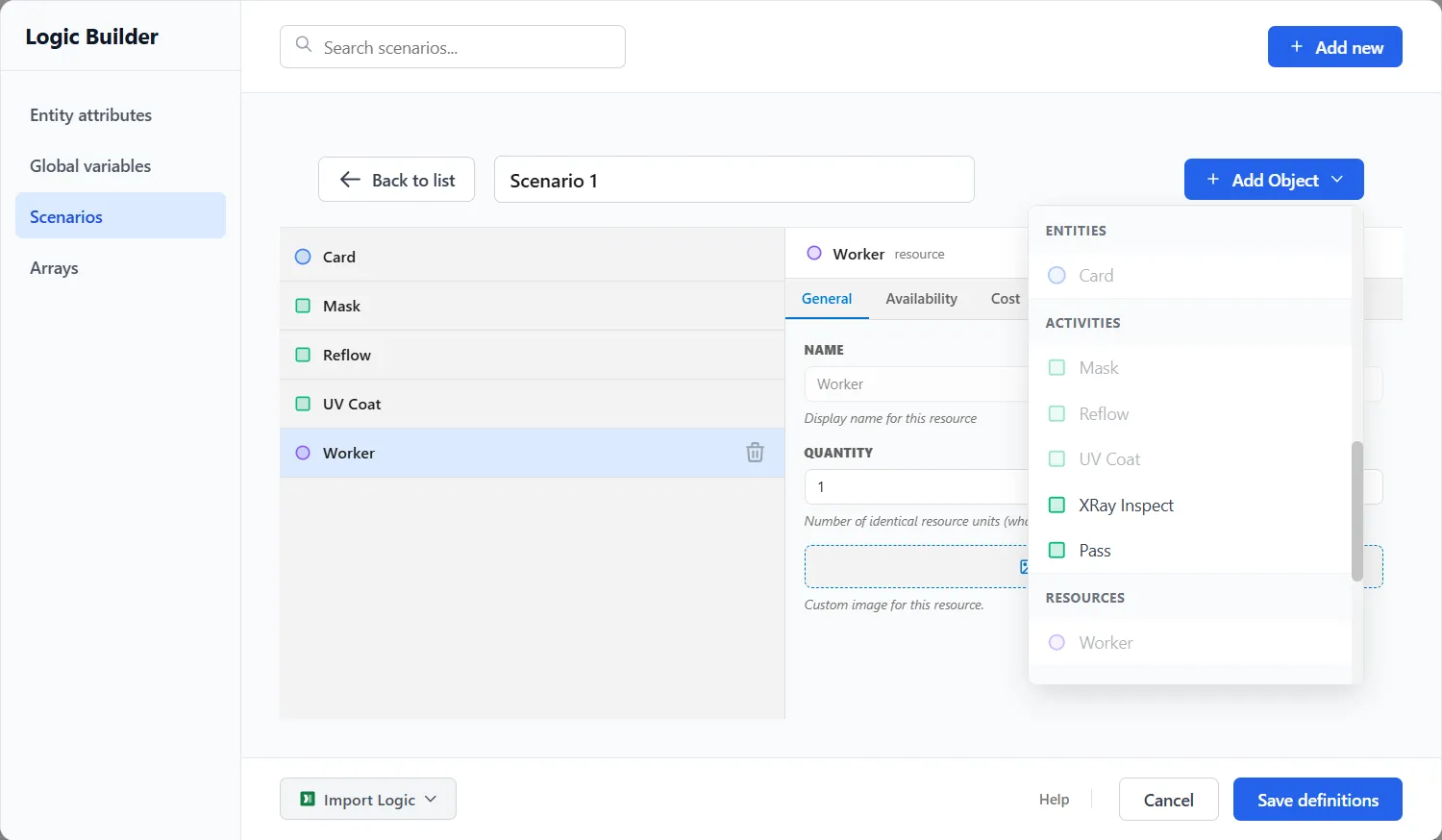The image size is (1442, 840).
Task: Add Pass activity from dropdown
Action: pyautogui.click(x=1190, y=550)
